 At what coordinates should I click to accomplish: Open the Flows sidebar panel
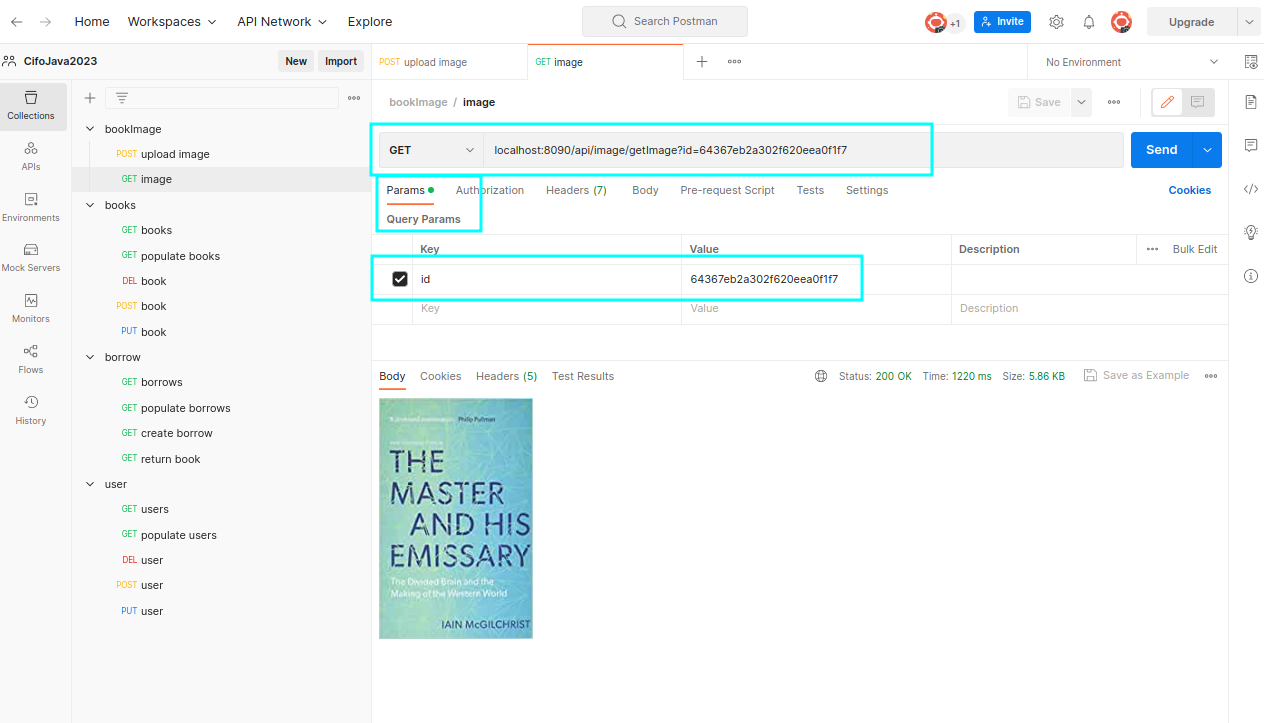(x=31, y=359)
